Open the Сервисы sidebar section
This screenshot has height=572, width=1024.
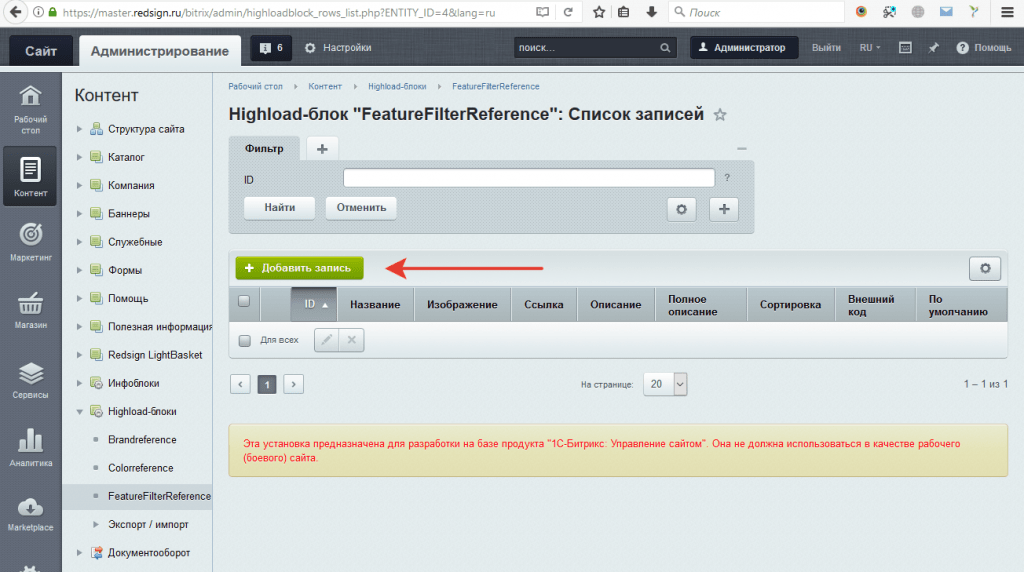[x=30, y=380]
